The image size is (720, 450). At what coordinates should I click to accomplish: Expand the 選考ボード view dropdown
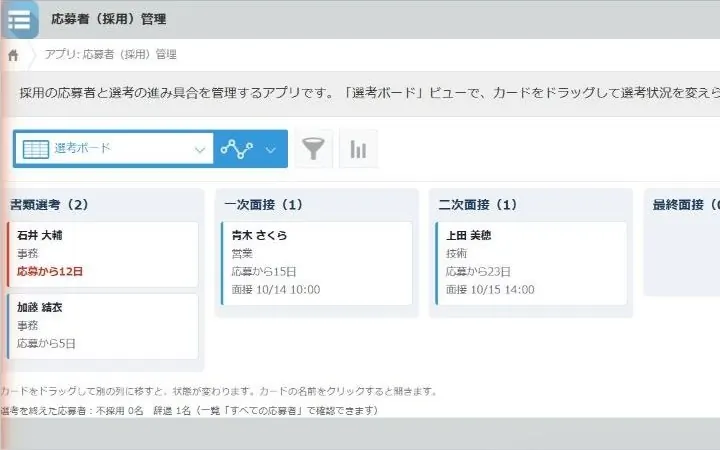coord(199,150)
